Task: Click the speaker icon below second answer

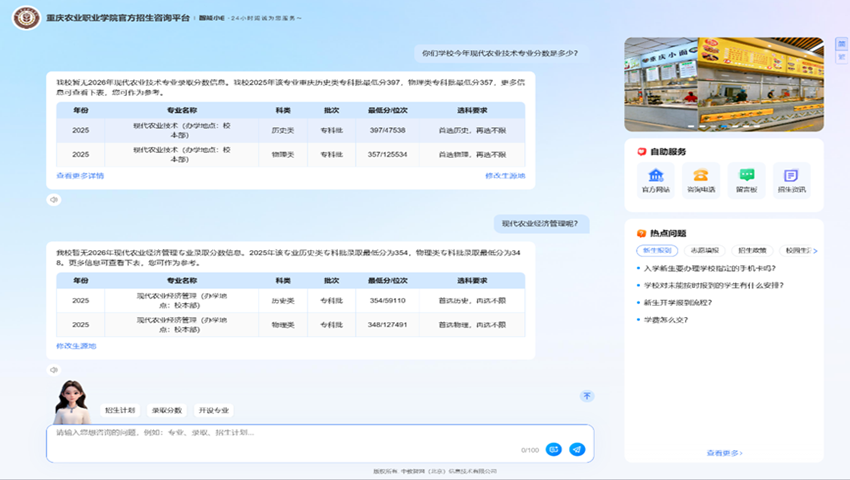Action: 55,369
